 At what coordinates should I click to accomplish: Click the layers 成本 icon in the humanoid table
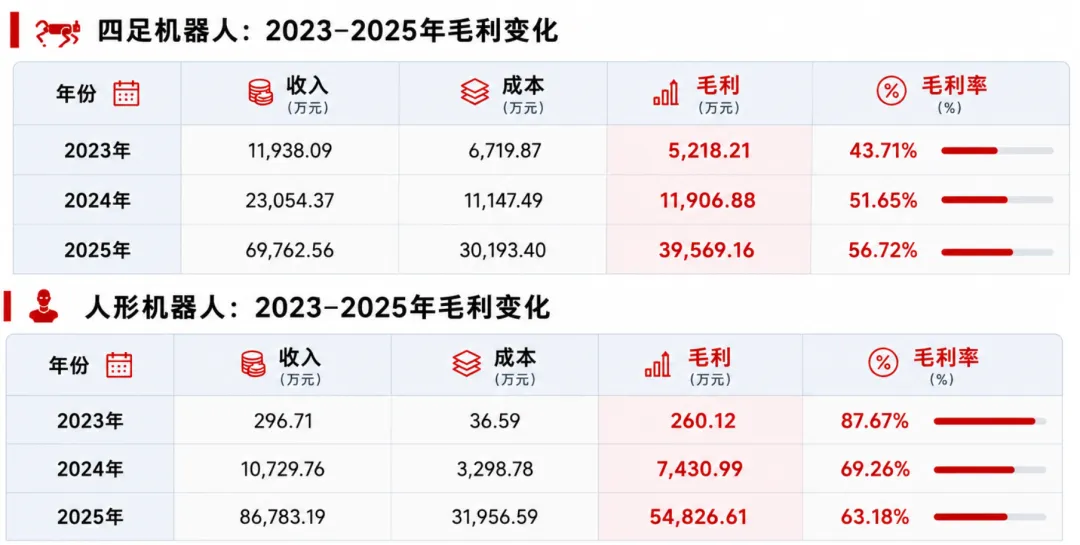pos(466,364)
